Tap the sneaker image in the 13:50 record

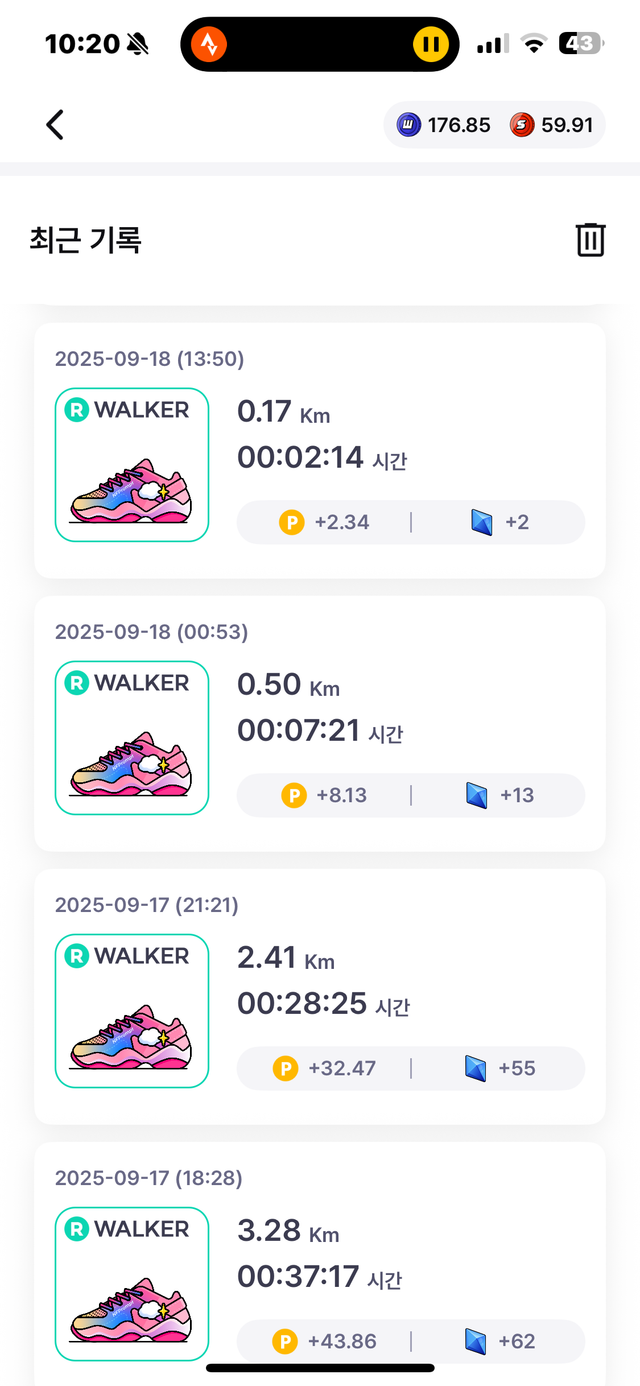(132, 488)
